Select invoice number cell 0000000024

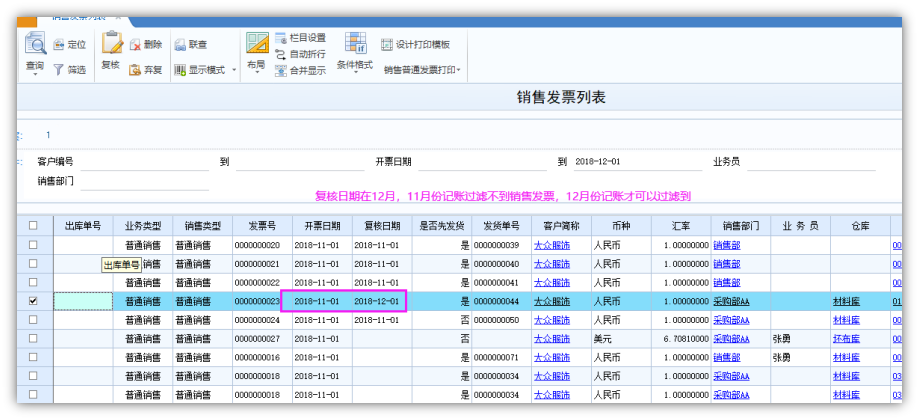263,320
